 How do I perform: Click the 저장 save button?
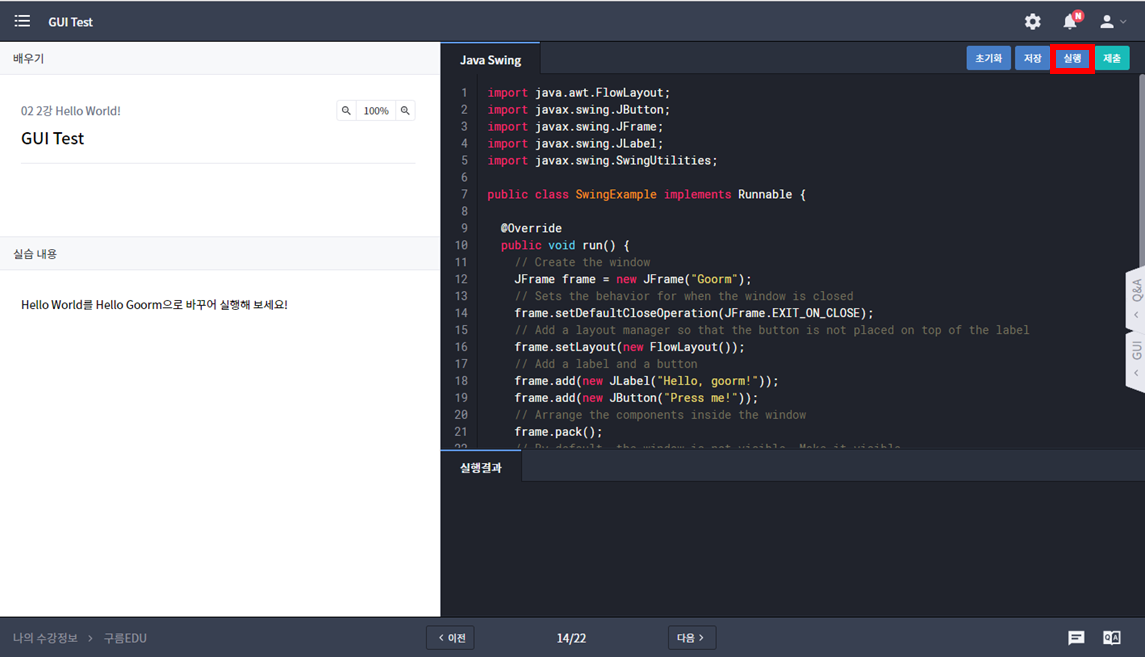[x=1032, y=58]
